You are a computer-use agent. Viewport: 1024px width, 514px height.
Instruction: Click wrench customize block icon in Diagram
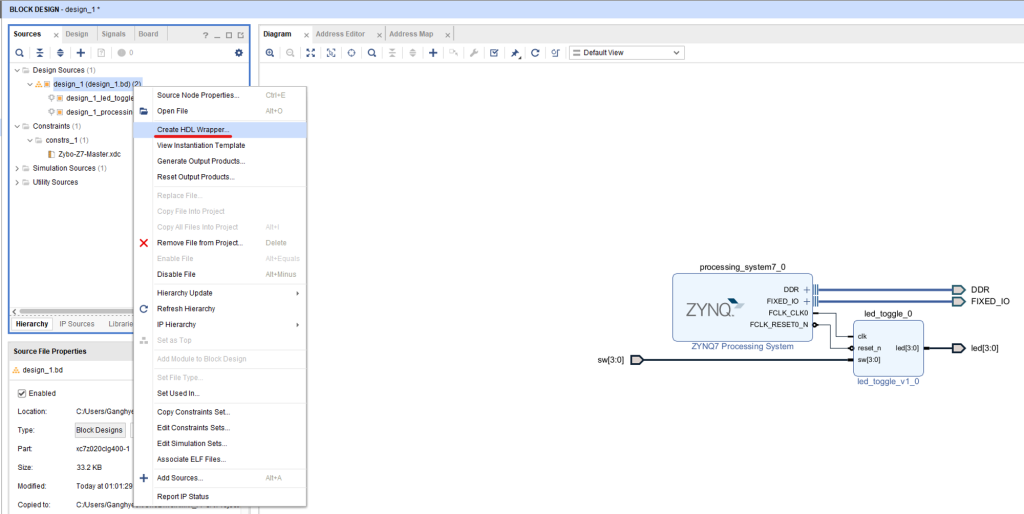pyautogui.click(x=474, y=53)
